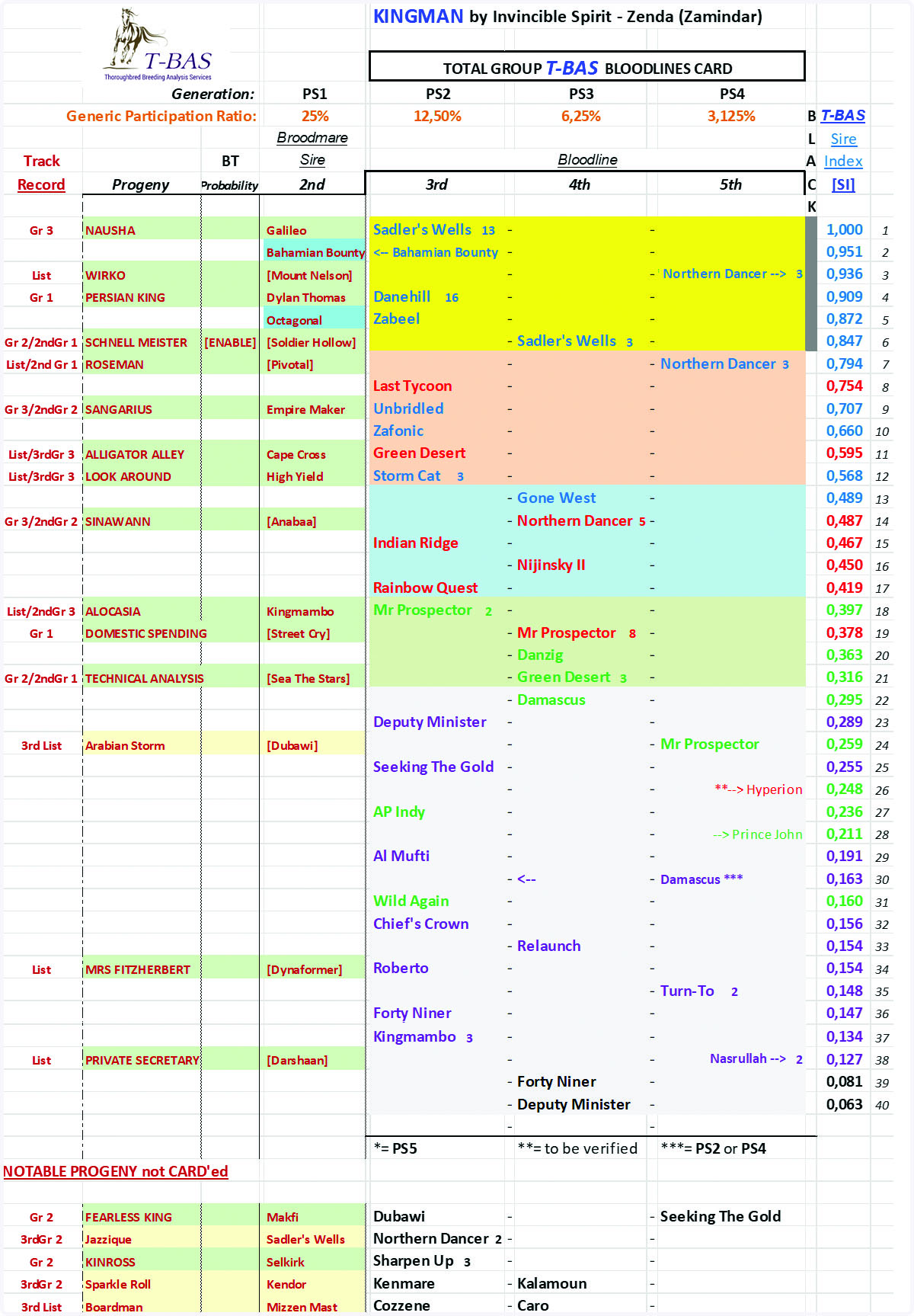Select the NOTABLE PROGENY not CARD'ed heading
This screenshot has height=1316, width=914.
coord(116,1171)
